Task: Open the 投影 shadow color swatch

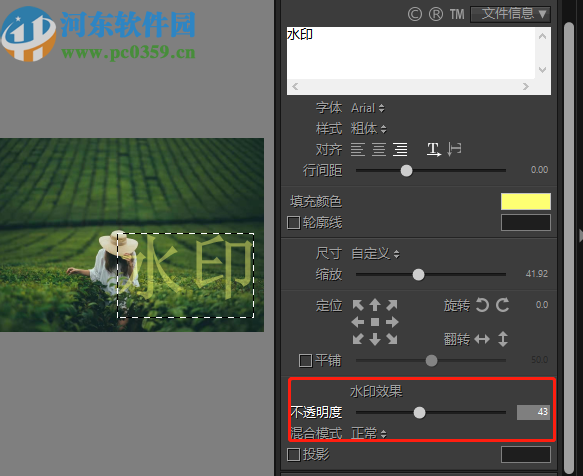Action: 526,454
